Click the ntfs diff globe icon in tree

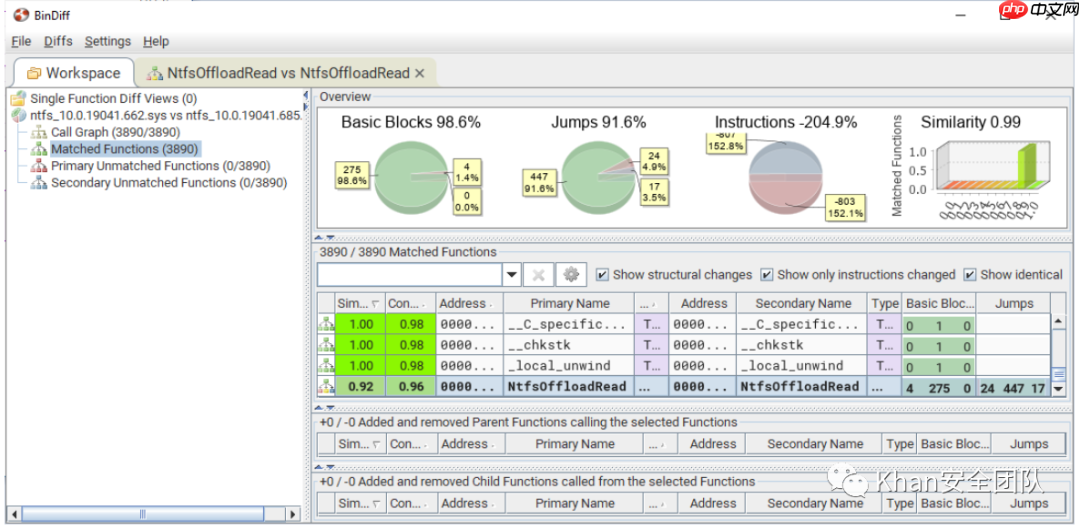point(18,116)
